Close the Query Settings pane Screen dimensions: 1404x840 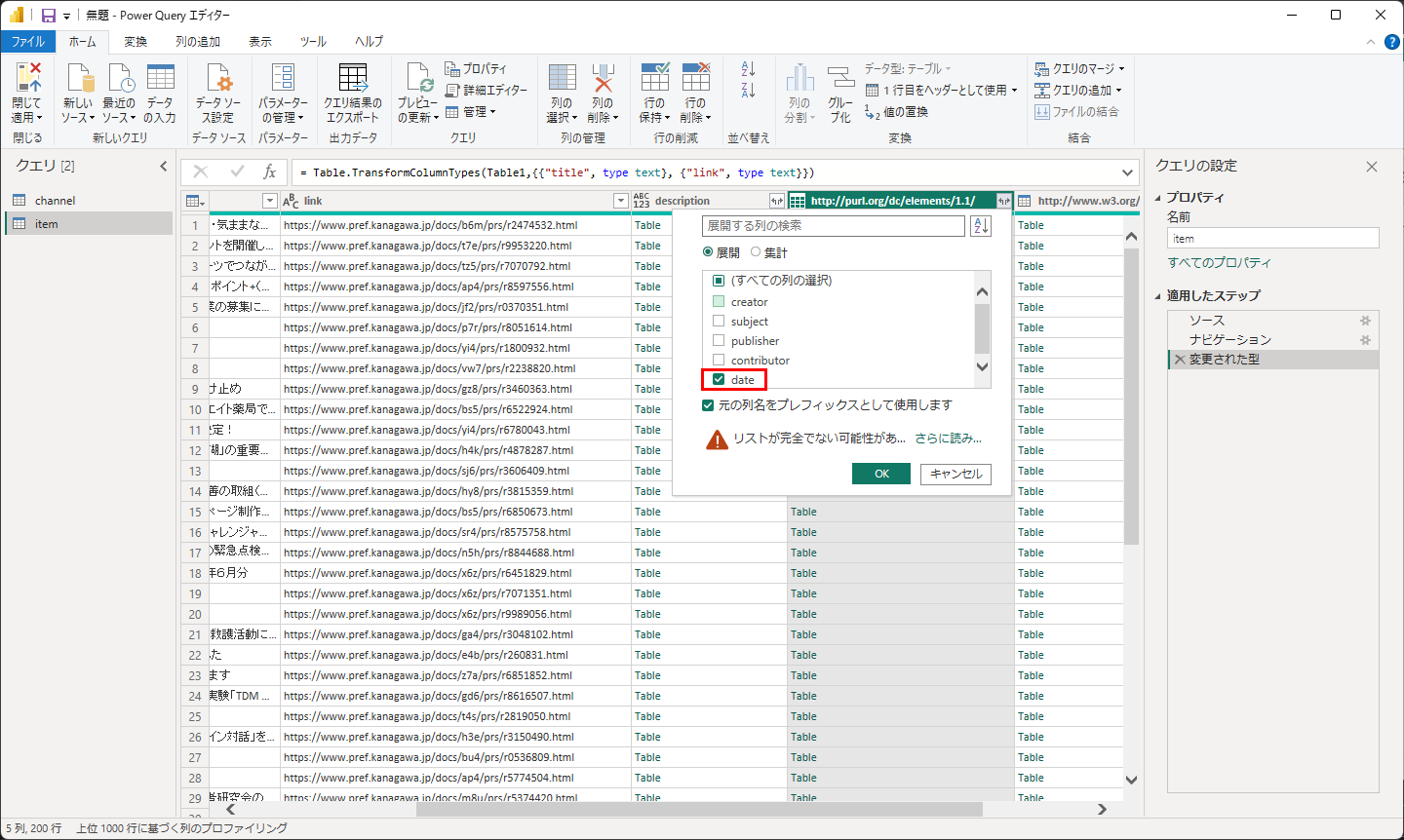tap(1372, 167)
